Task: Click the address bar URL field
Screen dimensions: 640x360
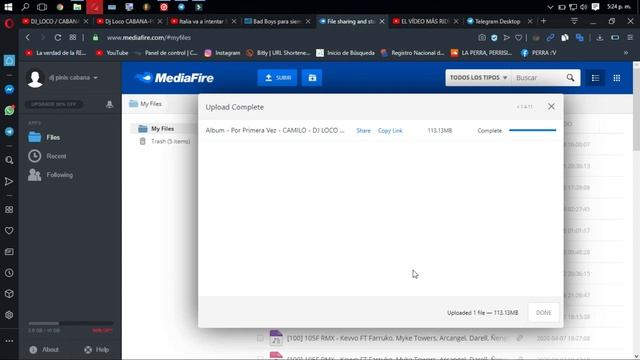Action: coord(286,38)
